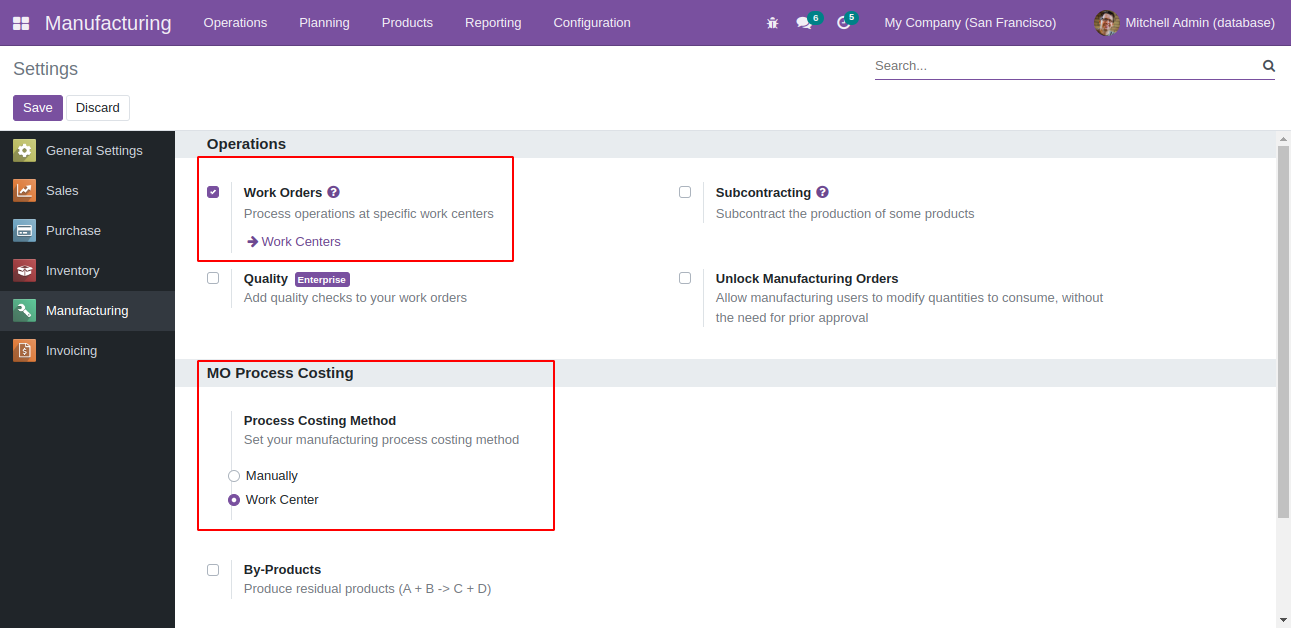This screenshot has height=628, width=1291.
Task: Switch to Sales settings tab
Action: pos(88,191)
